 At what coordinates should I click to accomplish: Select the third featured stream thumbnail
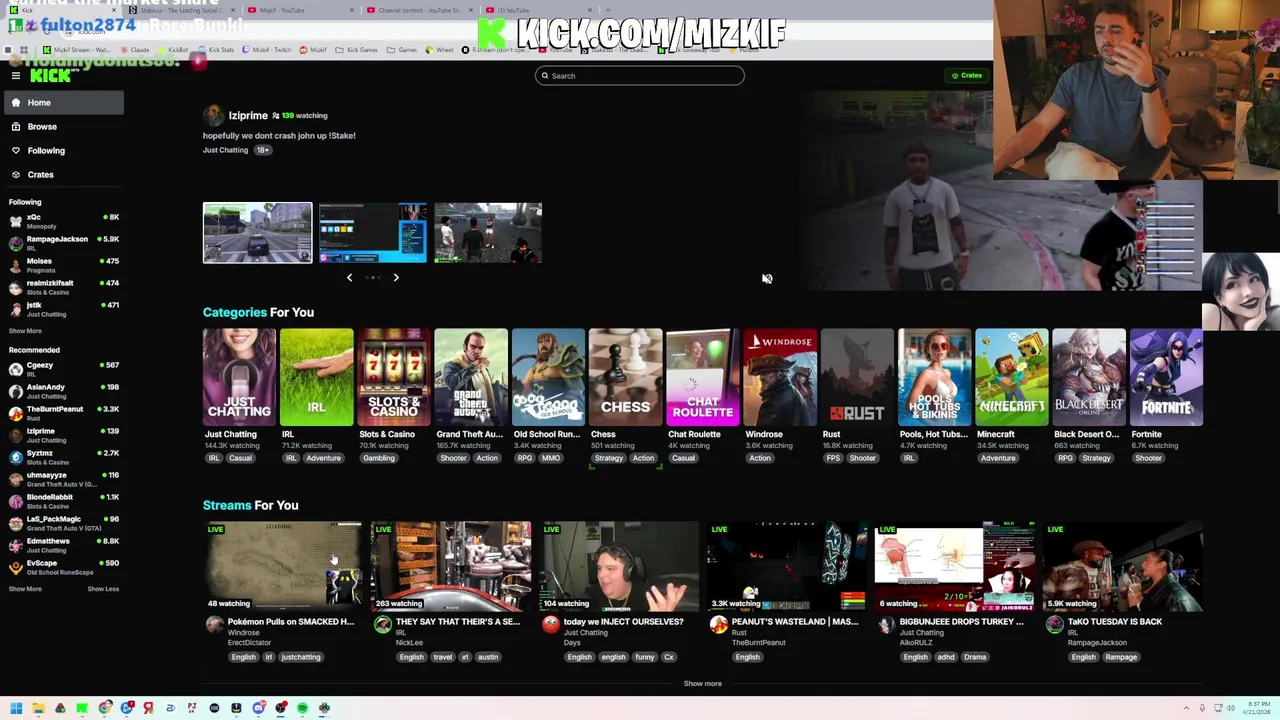[488, 233]
